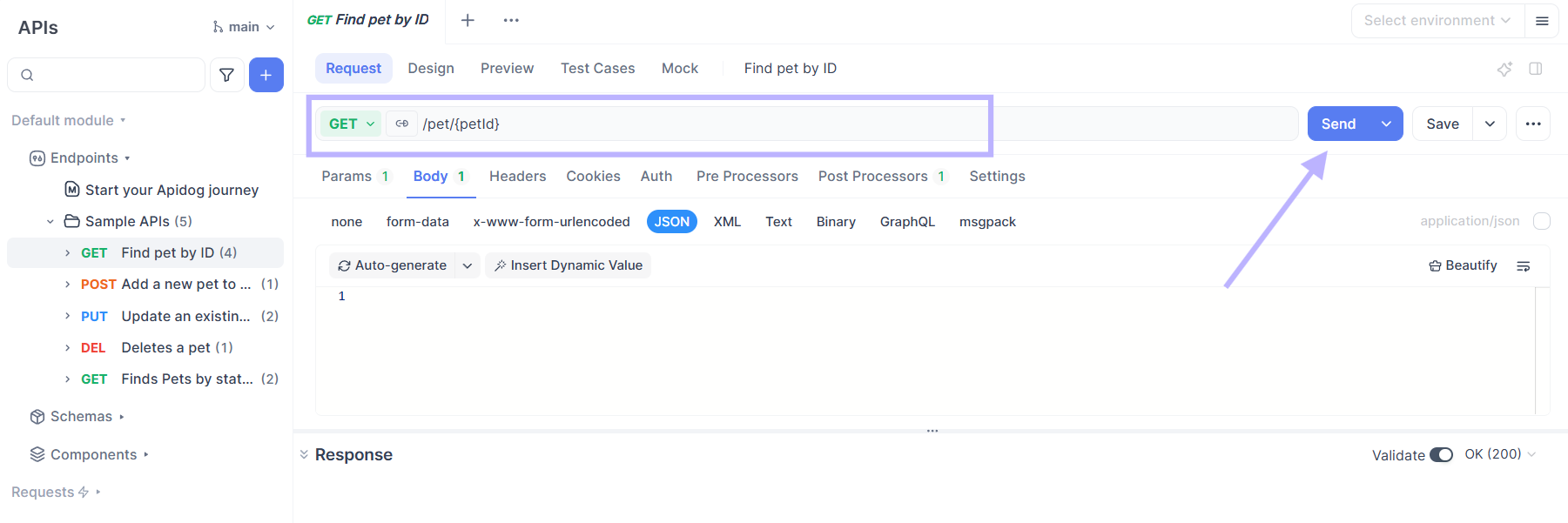The image size is (1568, 523).
Task: Check the application/json checkbox
Action: click(1542, 221)
